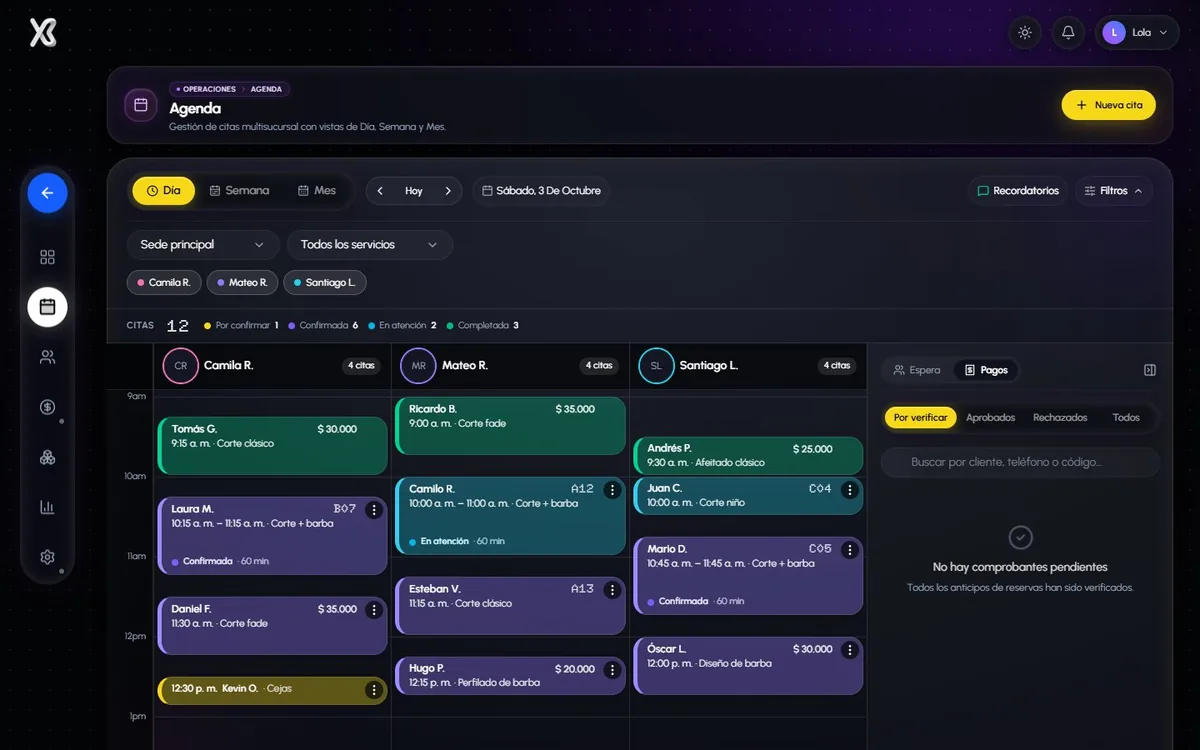Toggle the Santiago L. staff filter chip
This screenshot has height=750, width=1200.
325,283
